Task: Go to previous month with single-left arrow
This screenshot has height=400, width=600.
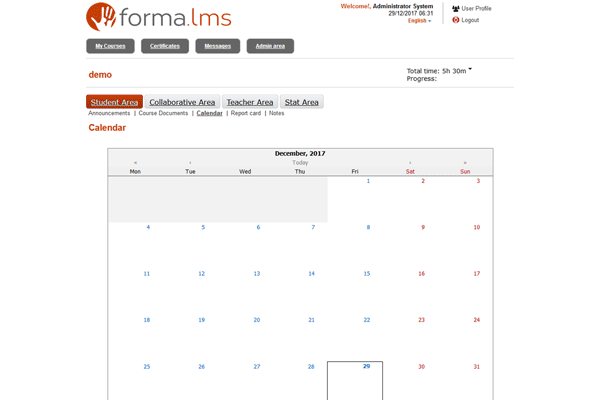Action: point(190,163)
